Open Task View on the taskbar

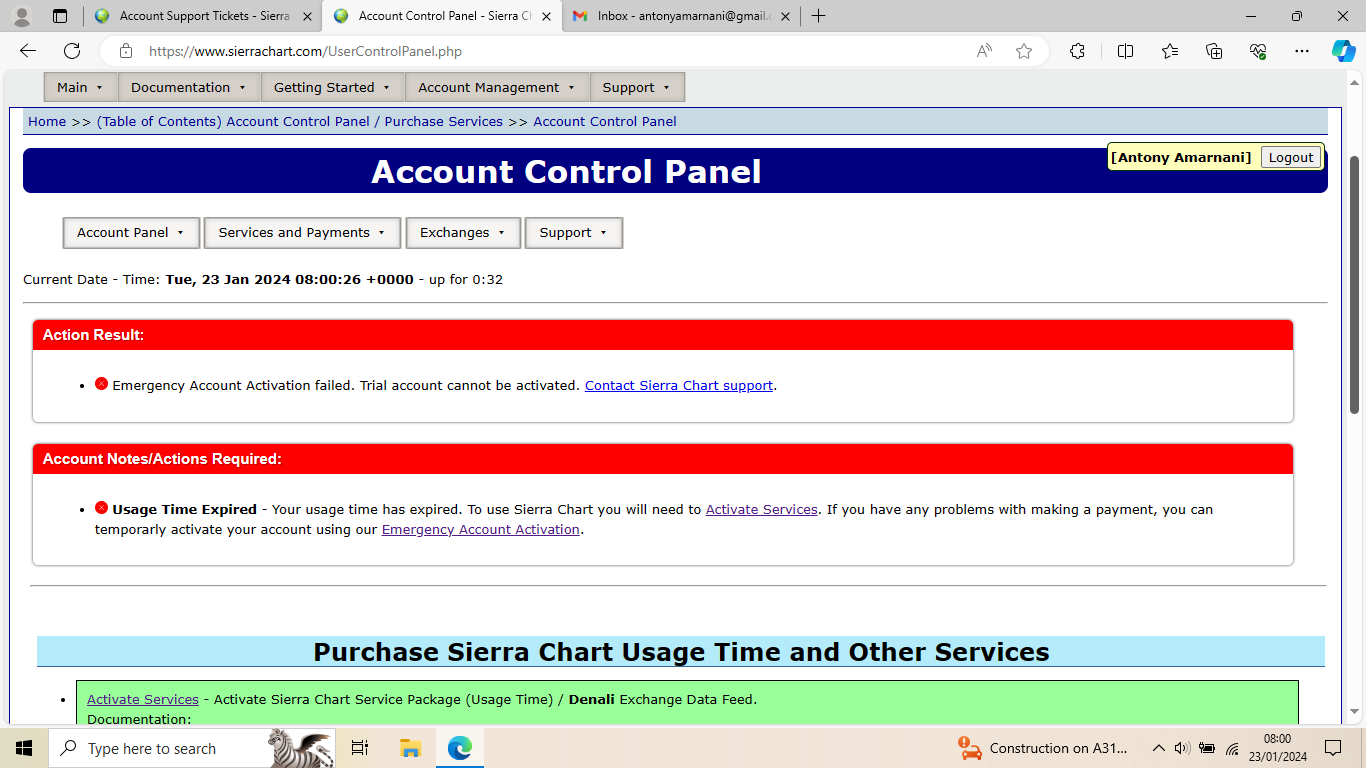[x=360, y=748]
